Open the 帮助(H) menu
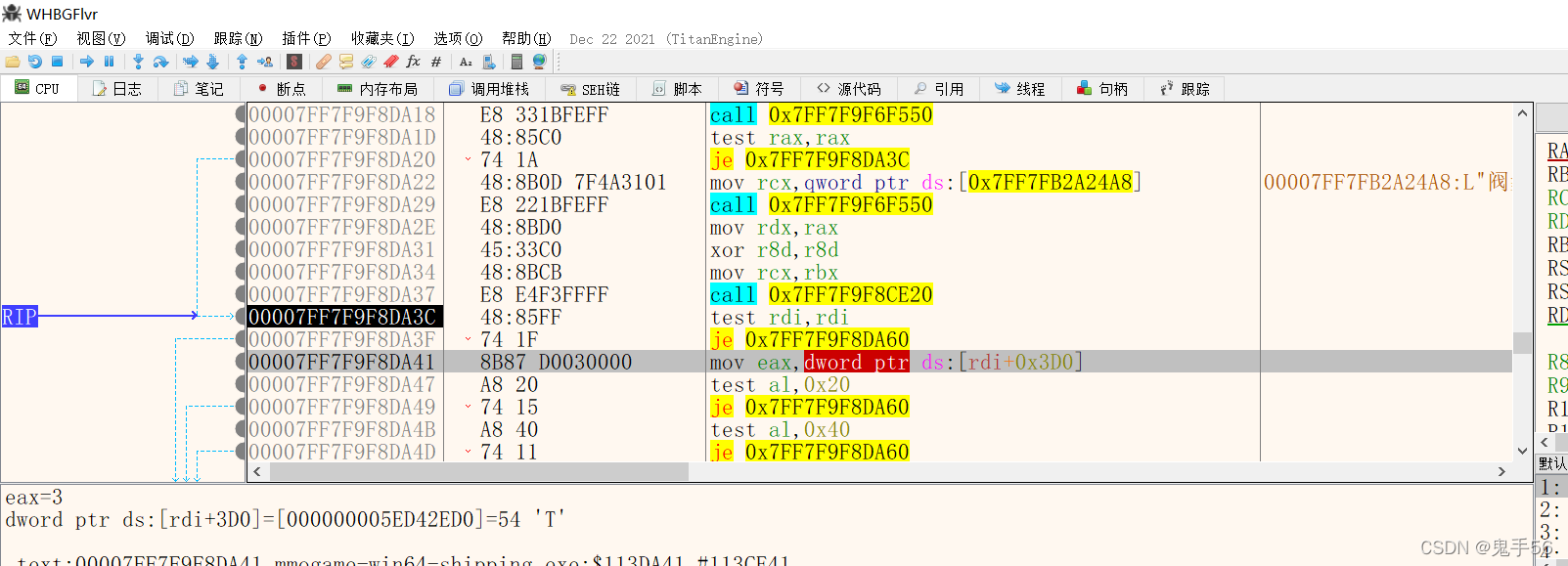 (x=527, y=38)
